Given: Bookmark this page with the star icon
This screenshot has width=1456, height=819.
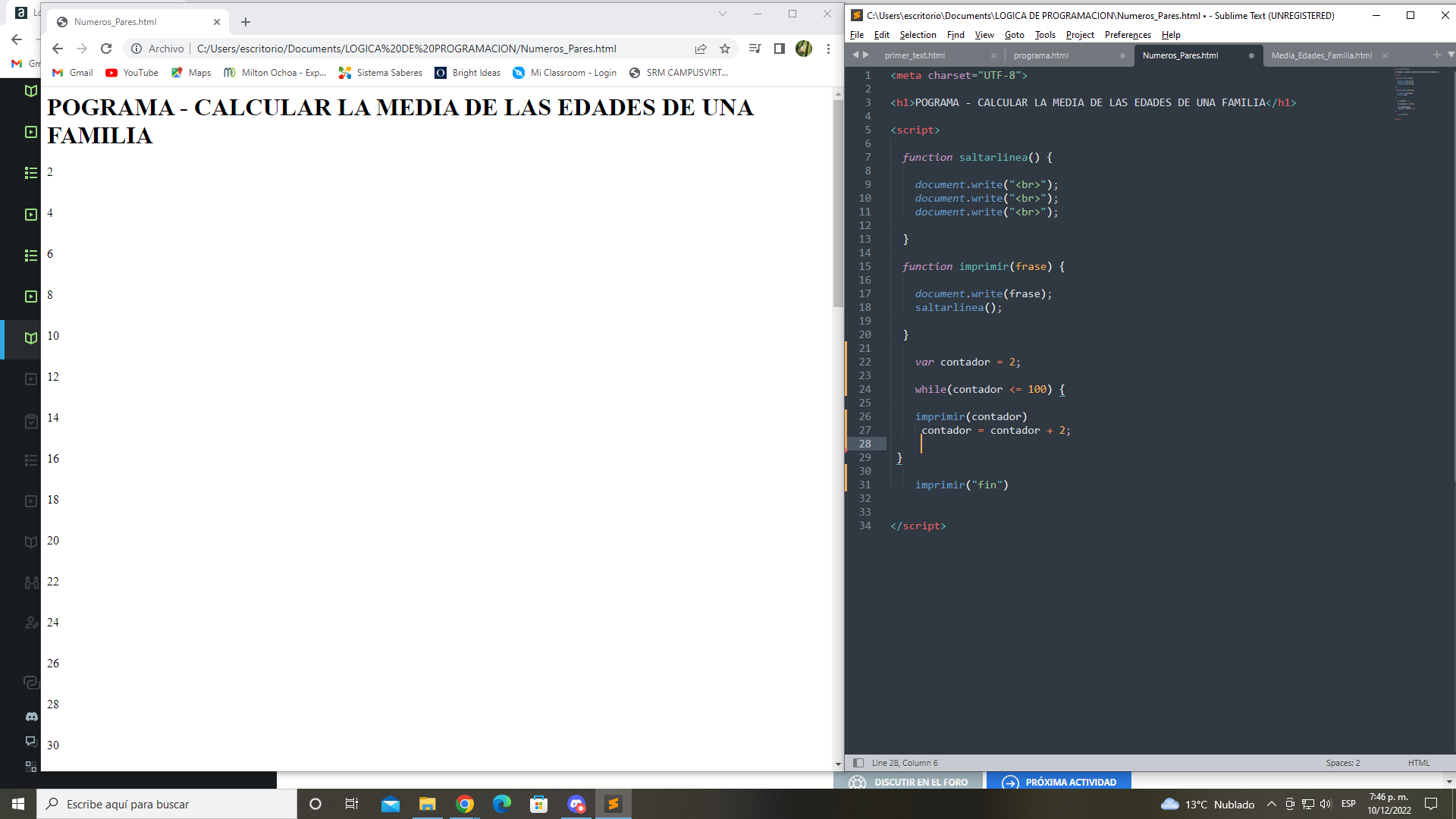Looking at the screenshot, I should pyautogui.click(x=725, y=49).
